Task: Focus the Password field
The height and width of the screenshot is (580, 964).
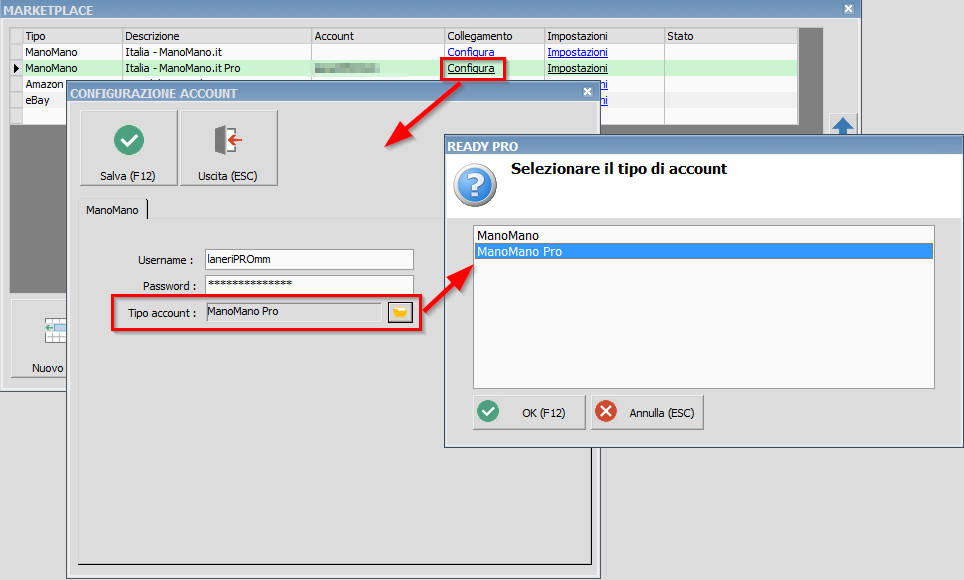Action: 309,284
